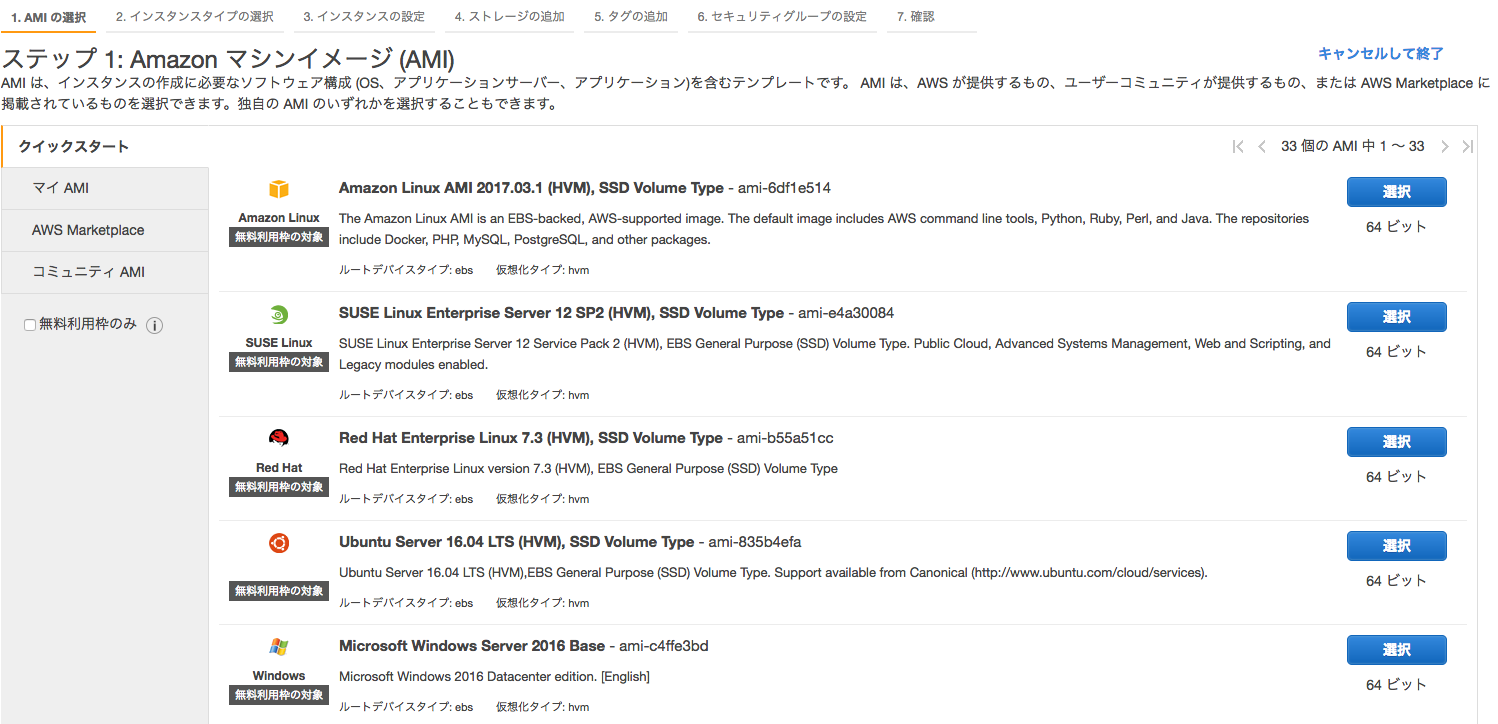Click 64 ビット label for Windows Server

coord(1396,685)
